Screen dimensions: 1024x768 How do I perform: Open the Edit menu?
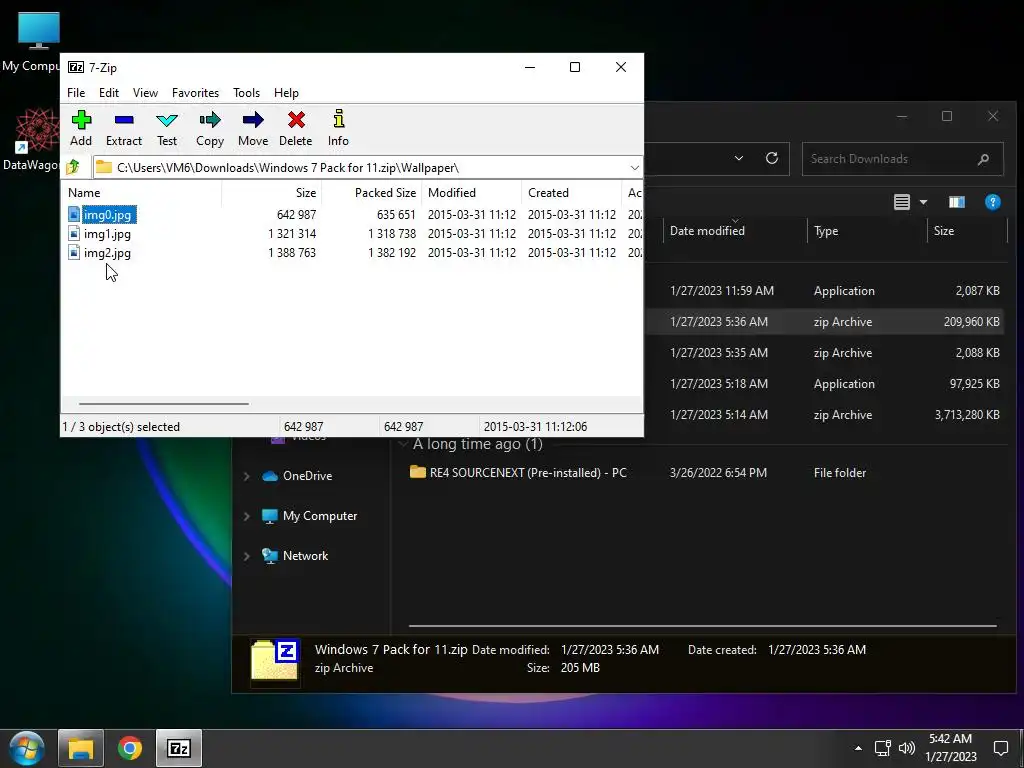click(108, 93)
